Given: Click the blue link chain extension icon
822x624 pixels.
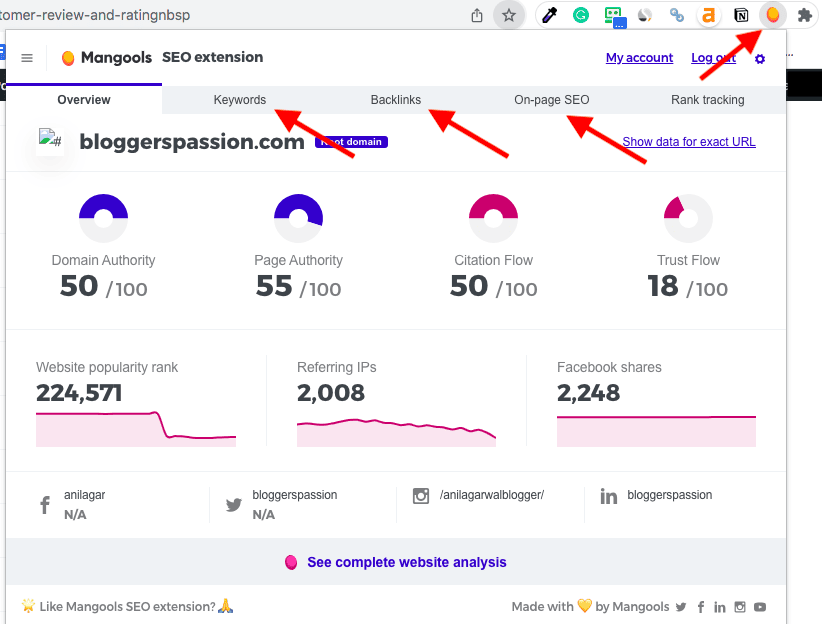Looking at the screenshot, I should [677, 15].
